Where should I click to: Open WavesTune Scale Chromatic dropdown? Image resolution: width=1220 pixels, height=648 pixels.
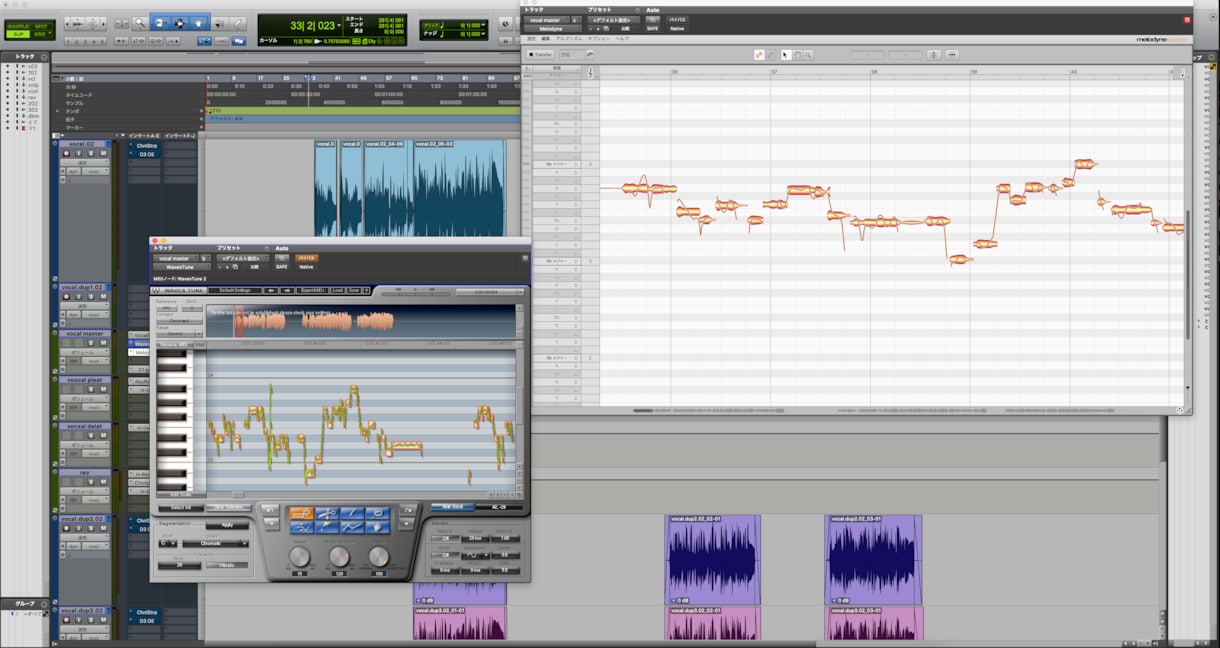(216, 543)
